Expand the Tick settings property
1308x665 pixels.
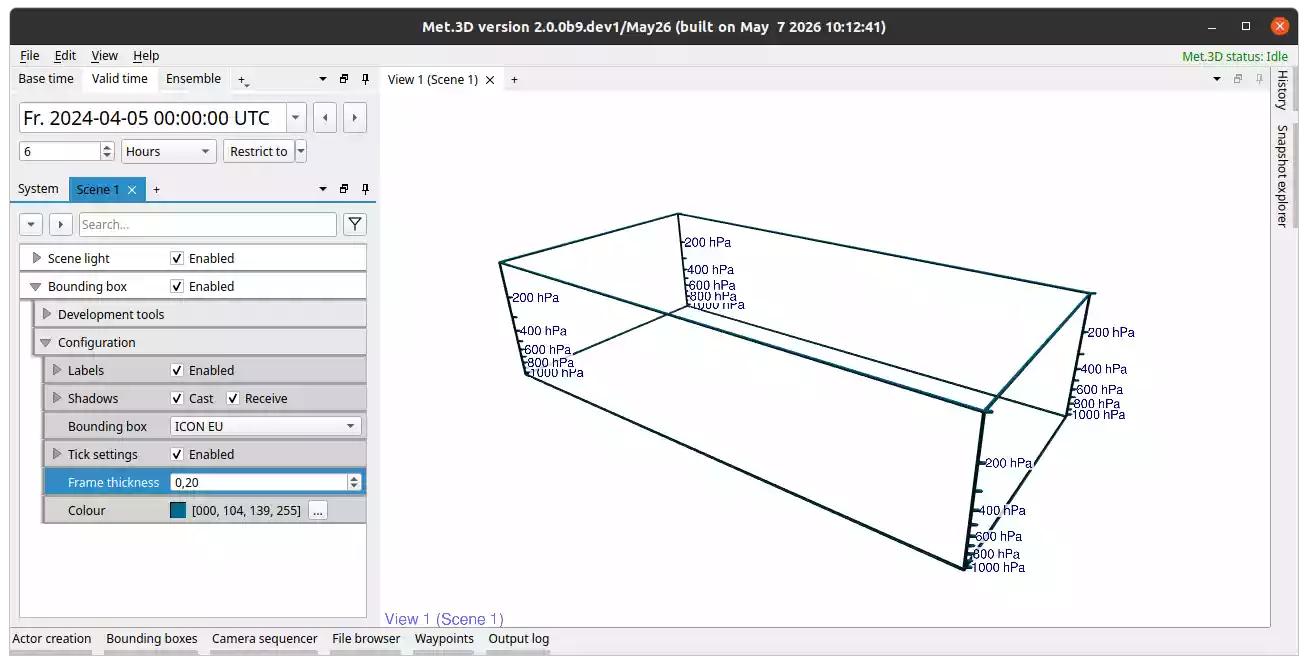click(57, 454)
